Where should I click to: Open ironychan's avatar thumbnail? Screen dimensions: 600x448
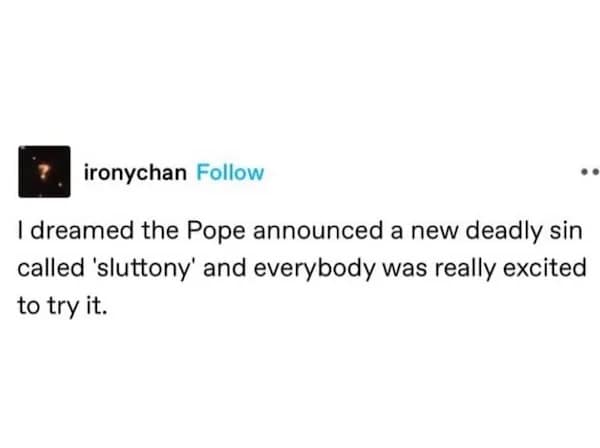click(x=42, y=172)
